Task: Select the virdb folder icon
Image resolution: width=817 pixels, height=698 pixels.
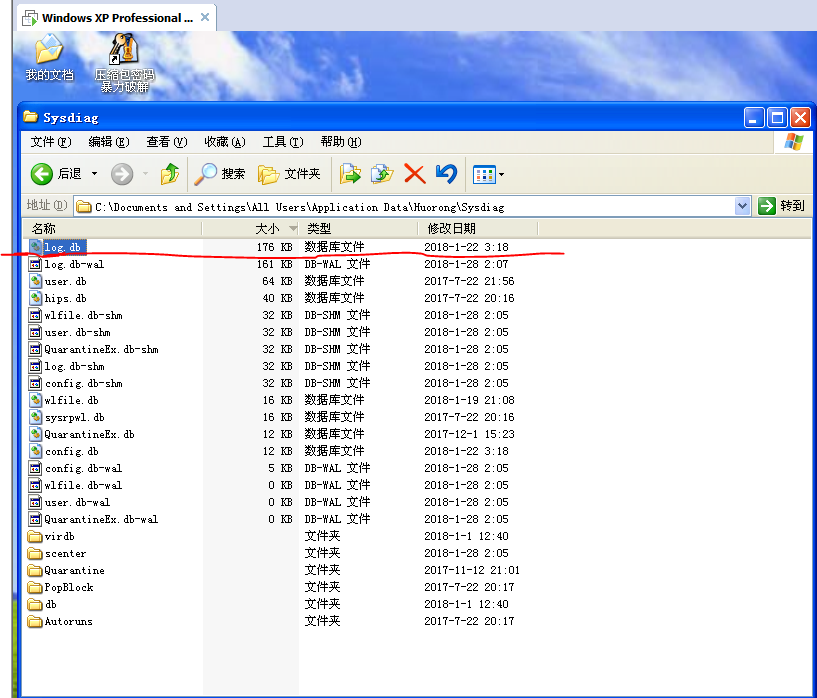Action: (x=35, y=536)
